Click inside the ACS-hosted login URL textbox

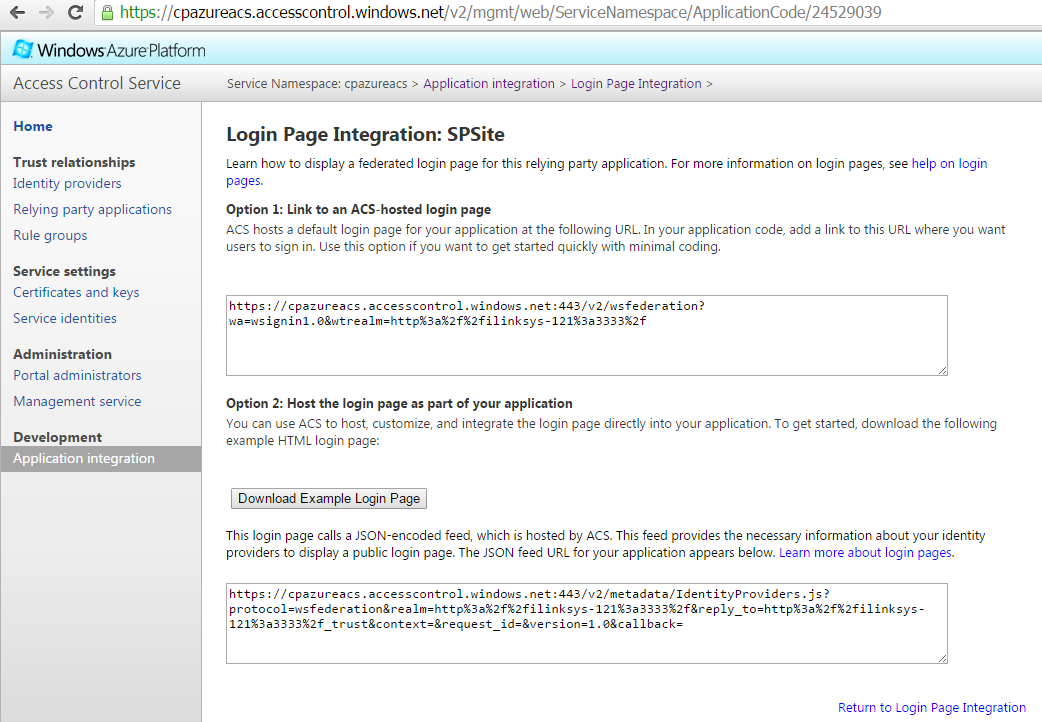click(x=587, y=336)
